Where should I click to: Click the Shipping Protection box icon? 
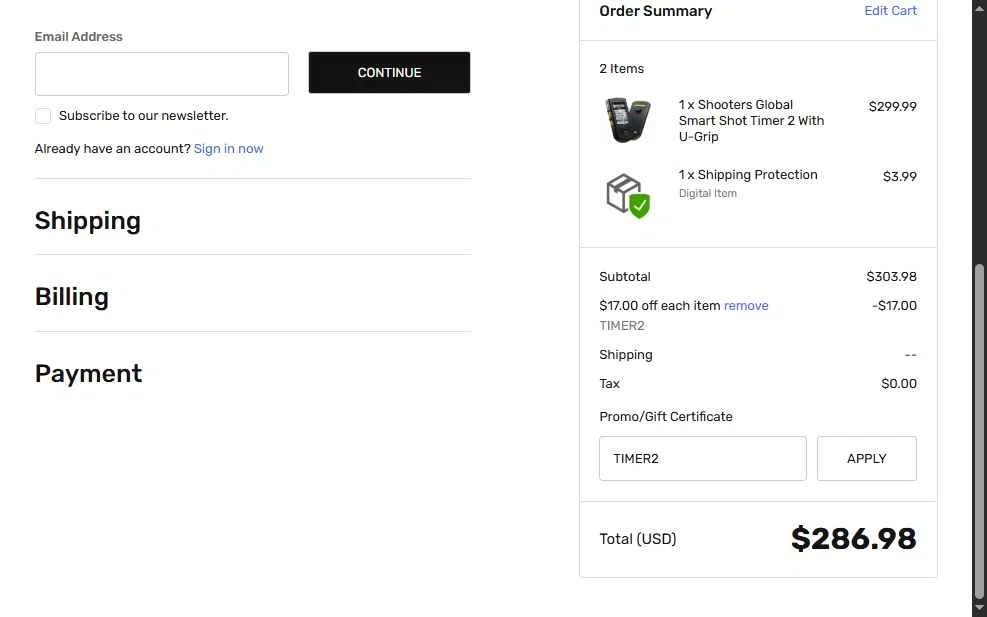coord(628,196)
